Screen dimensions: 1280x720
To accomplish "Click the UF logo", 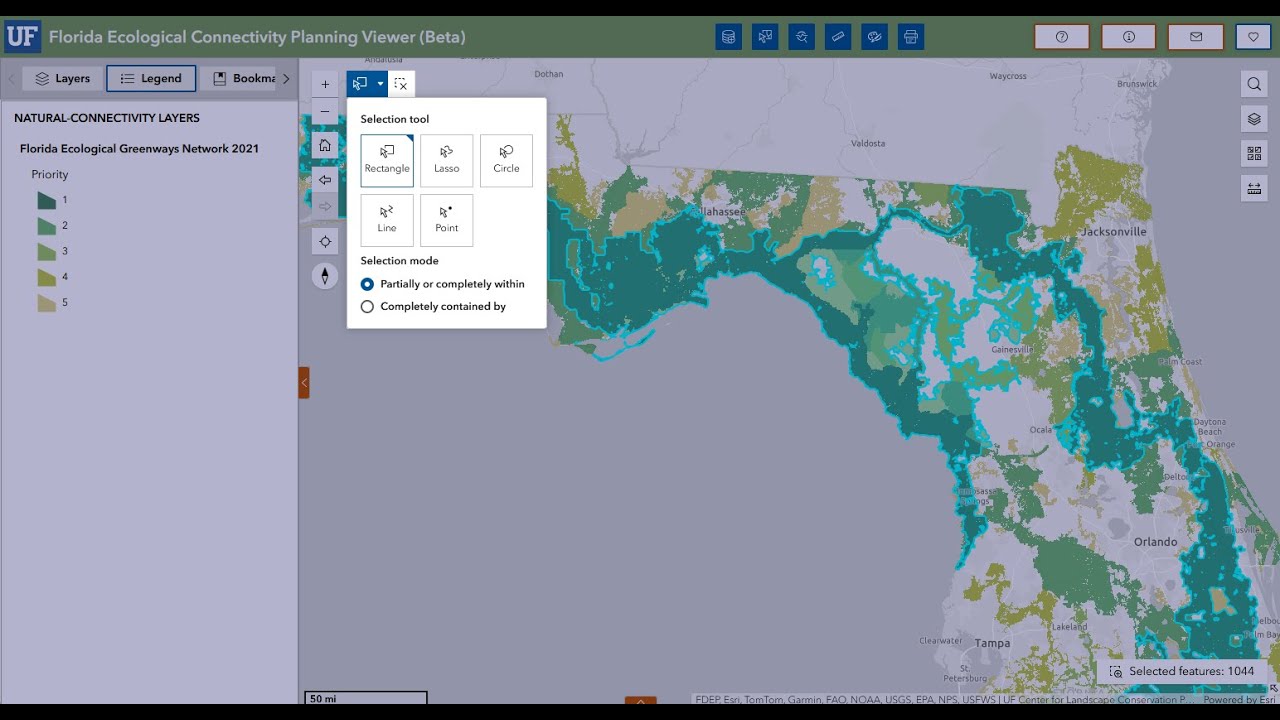I will pyautogui.click(x=22, y=37).
